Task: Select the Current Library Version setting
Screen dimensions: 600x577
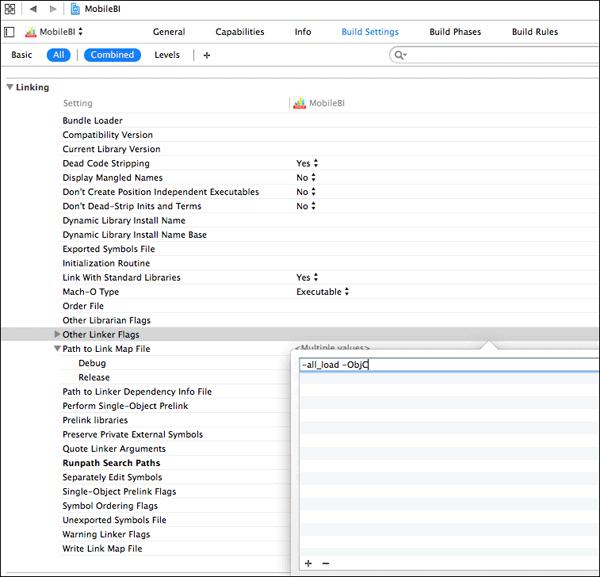Action: tap(111, 149)
